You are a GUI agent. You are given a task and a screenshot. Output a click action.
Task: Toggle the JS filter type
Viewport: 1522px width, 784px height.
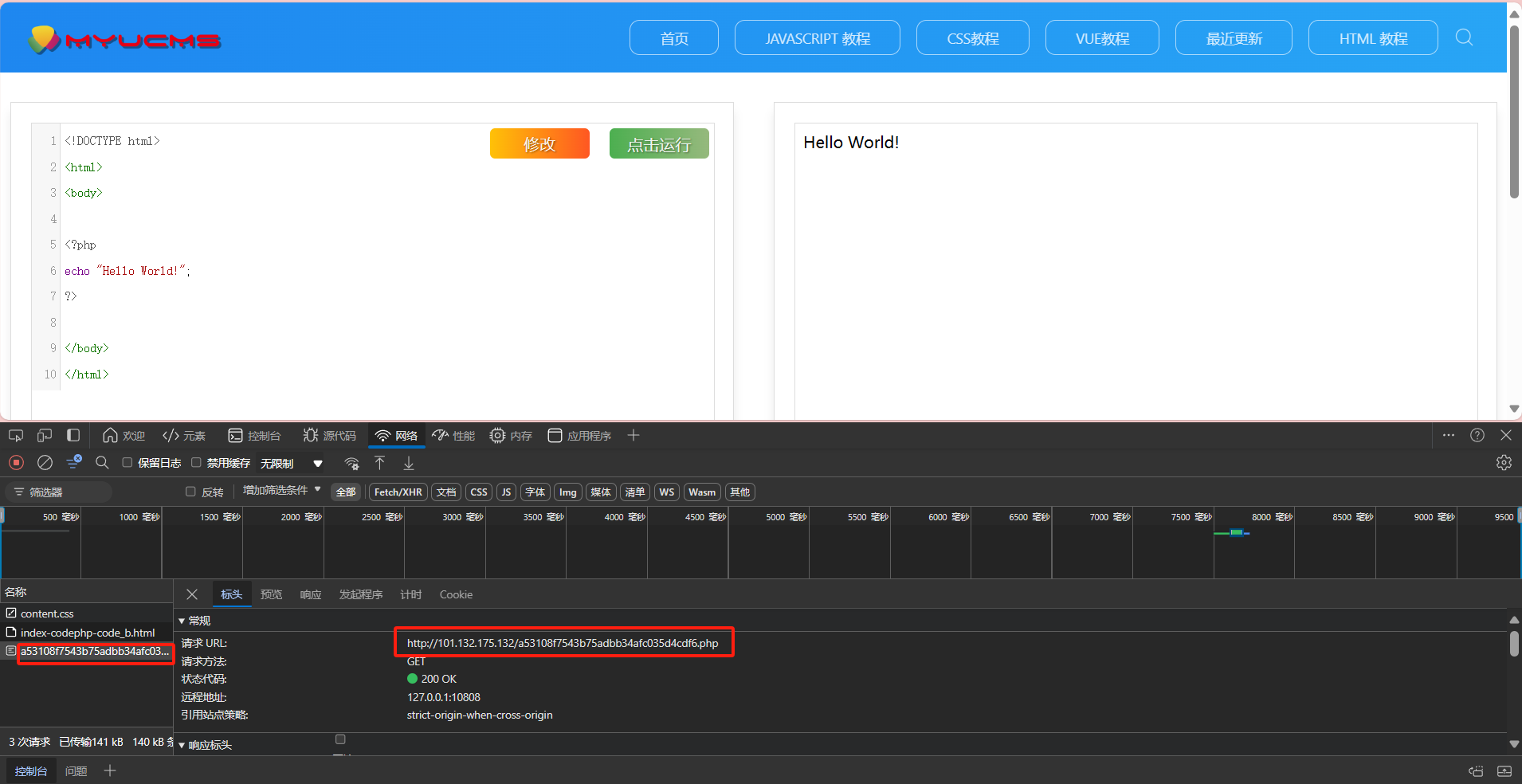[x=506, y=492]
